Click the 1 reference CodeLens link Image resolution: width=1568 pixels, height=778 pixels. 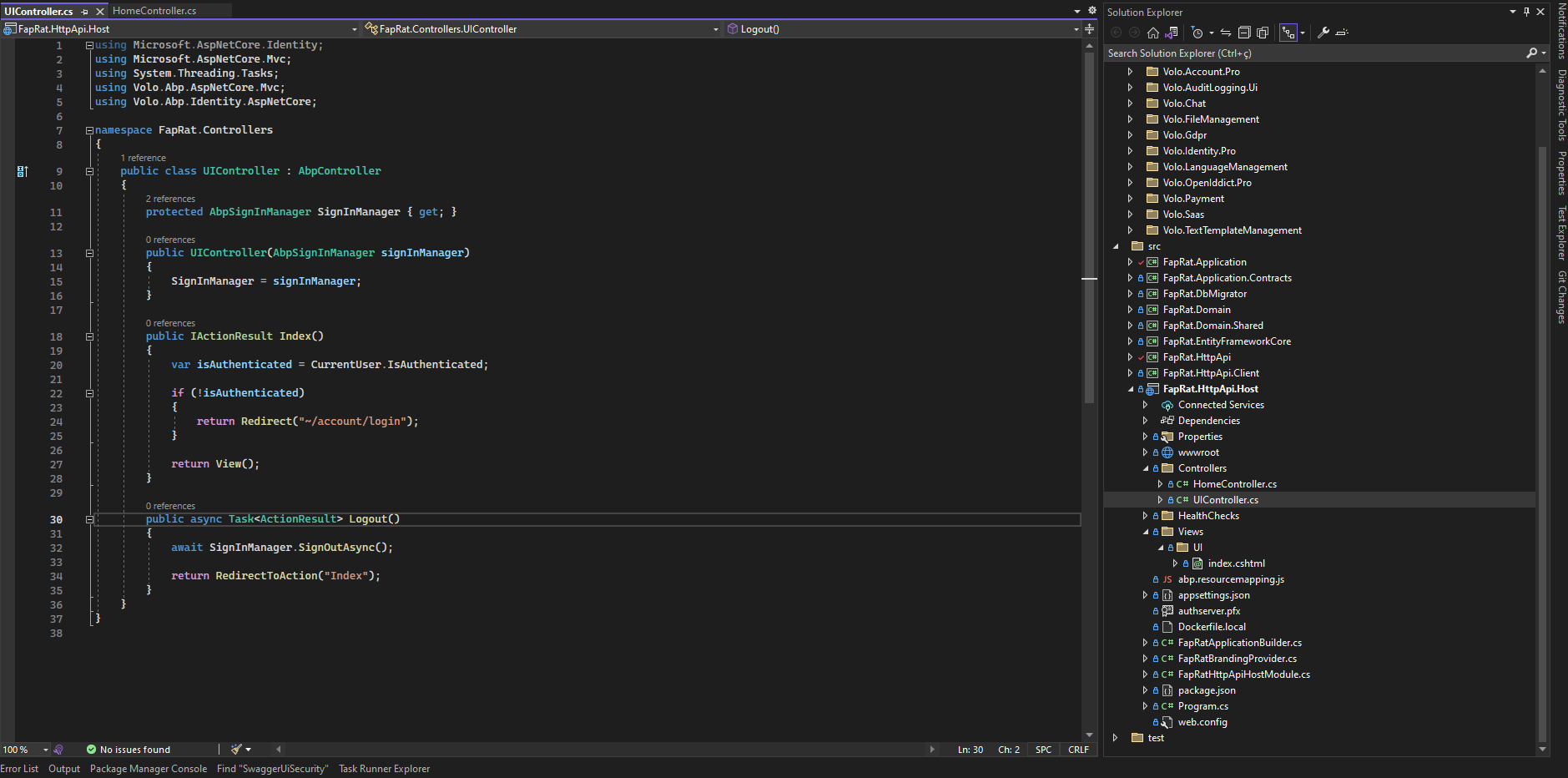144,158
